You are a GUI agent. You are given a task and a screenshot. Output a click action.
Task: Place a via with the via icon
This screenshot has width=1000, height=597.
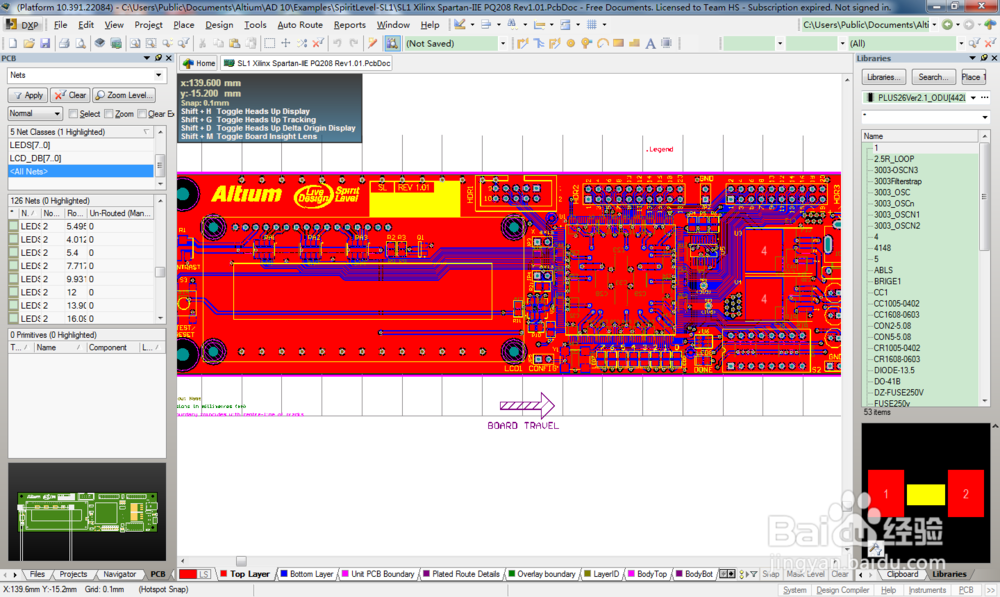[587, 43]
